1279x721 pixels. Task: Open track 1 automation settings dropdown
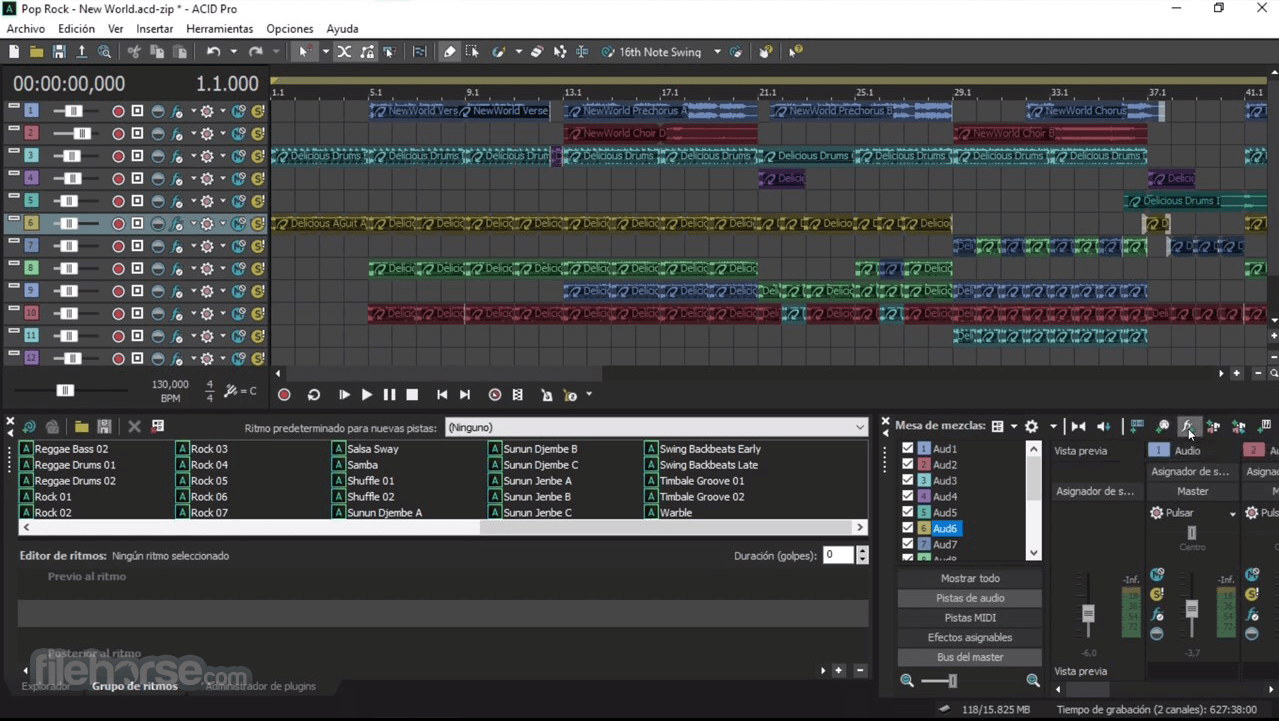pyautogui.click(x=222, y=111)
